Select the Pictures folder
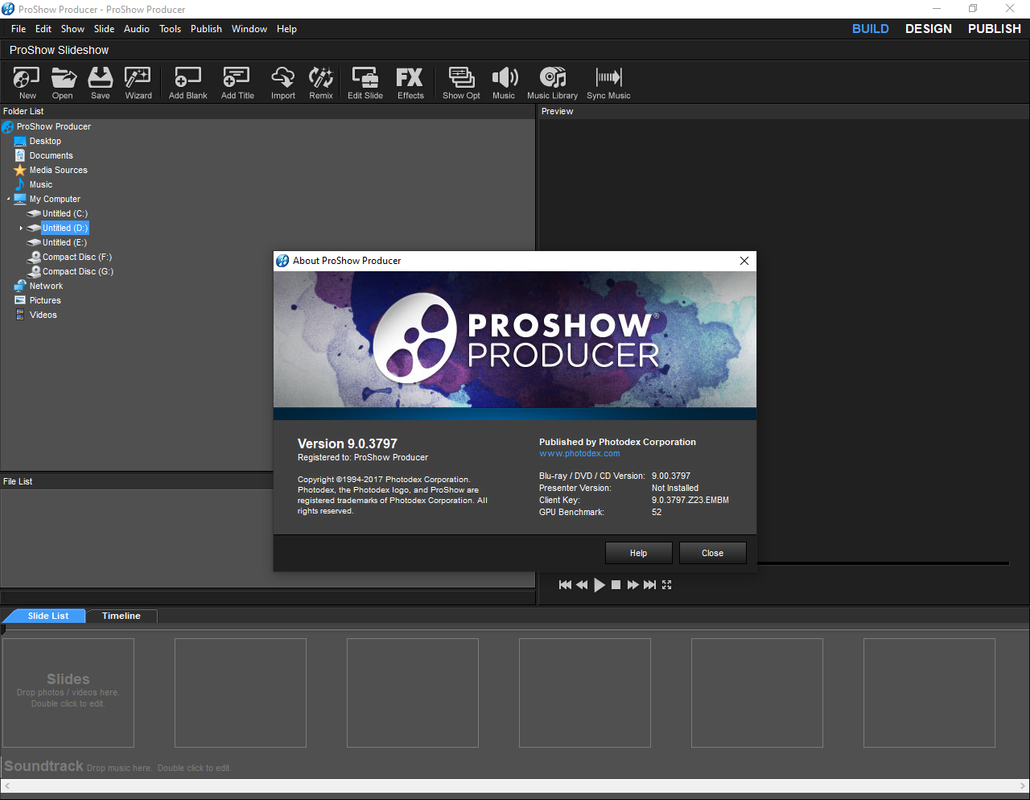The image size is (1030, 800). click(x=45, y=300)
